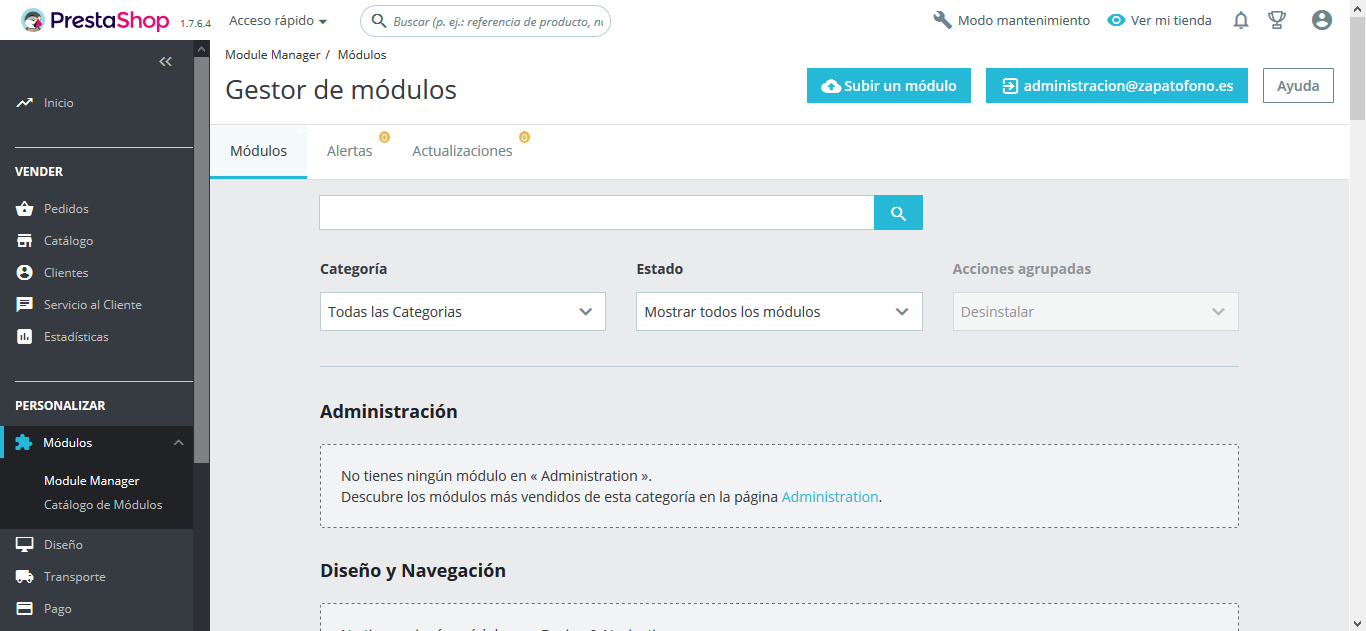Image resolution: width=1366 pixels, height=631 pixels.
Task: Follow the Administration link in empty message
Action: pos(830,497)
